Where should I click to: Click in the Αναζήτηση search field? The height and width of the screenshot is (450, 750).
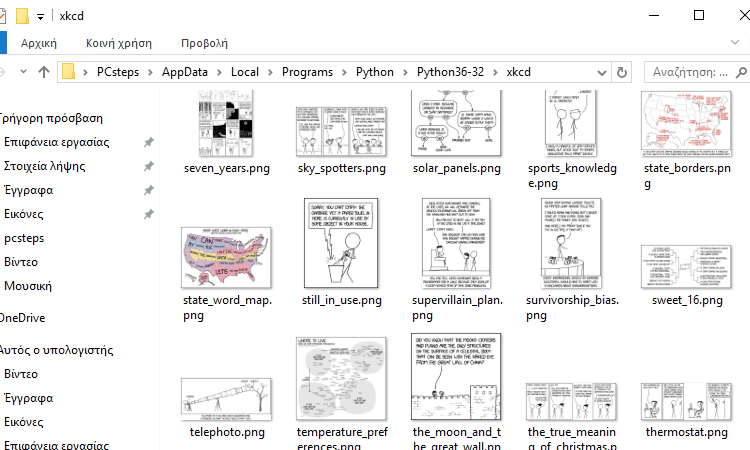[x=689, y=72]
